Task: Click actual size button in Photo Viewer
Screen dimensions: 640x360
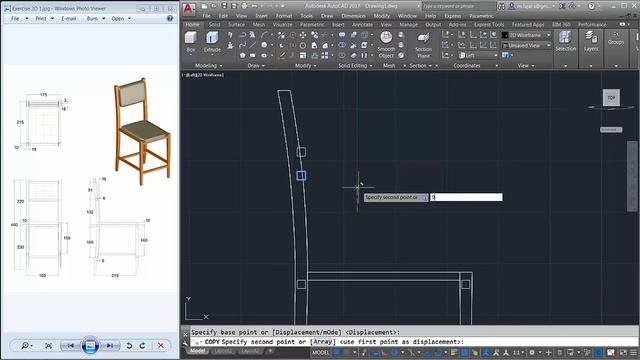Action: (x=49, y=346)
